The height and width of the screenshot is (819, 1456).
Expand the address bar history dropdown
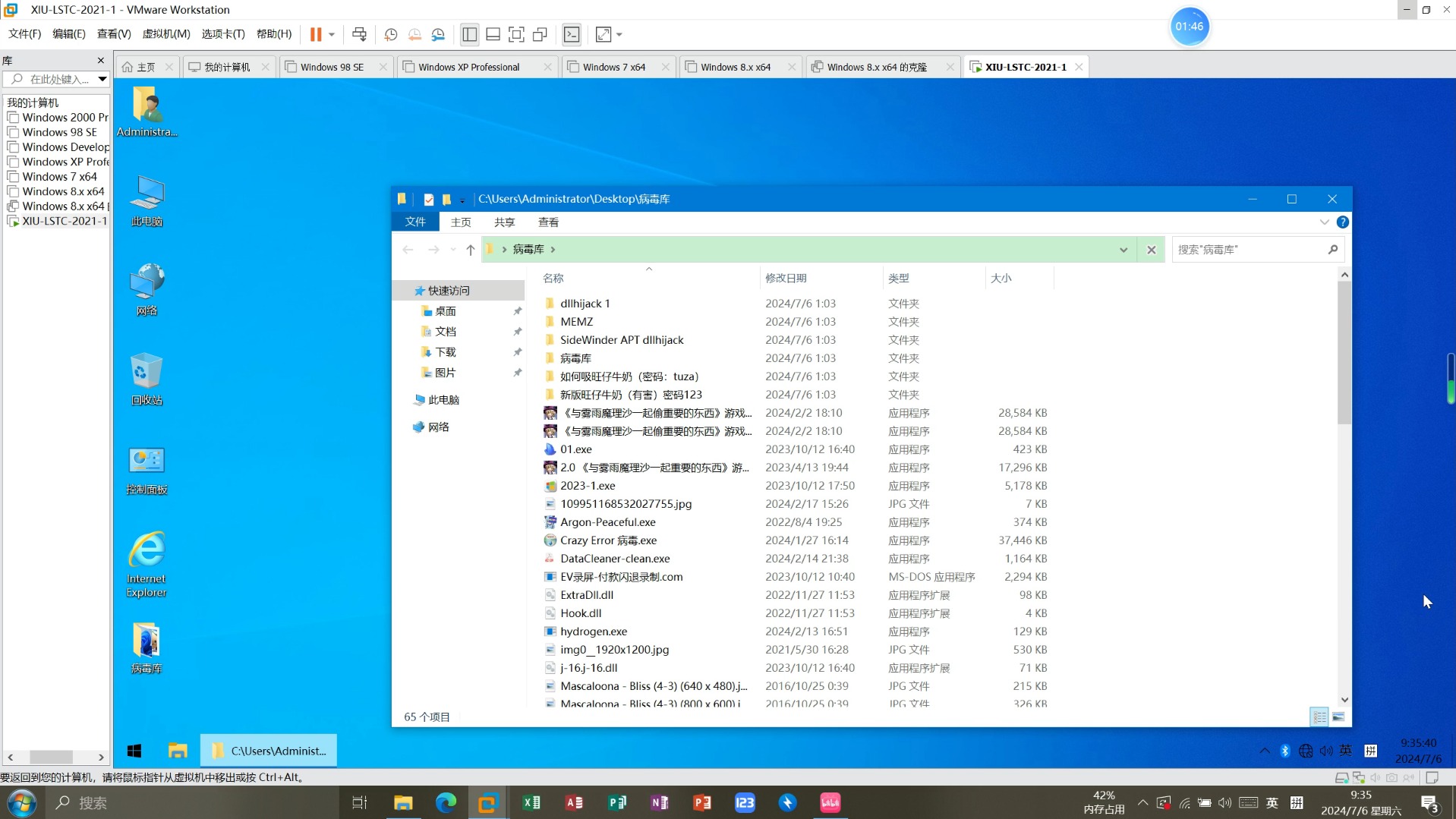1123,249
